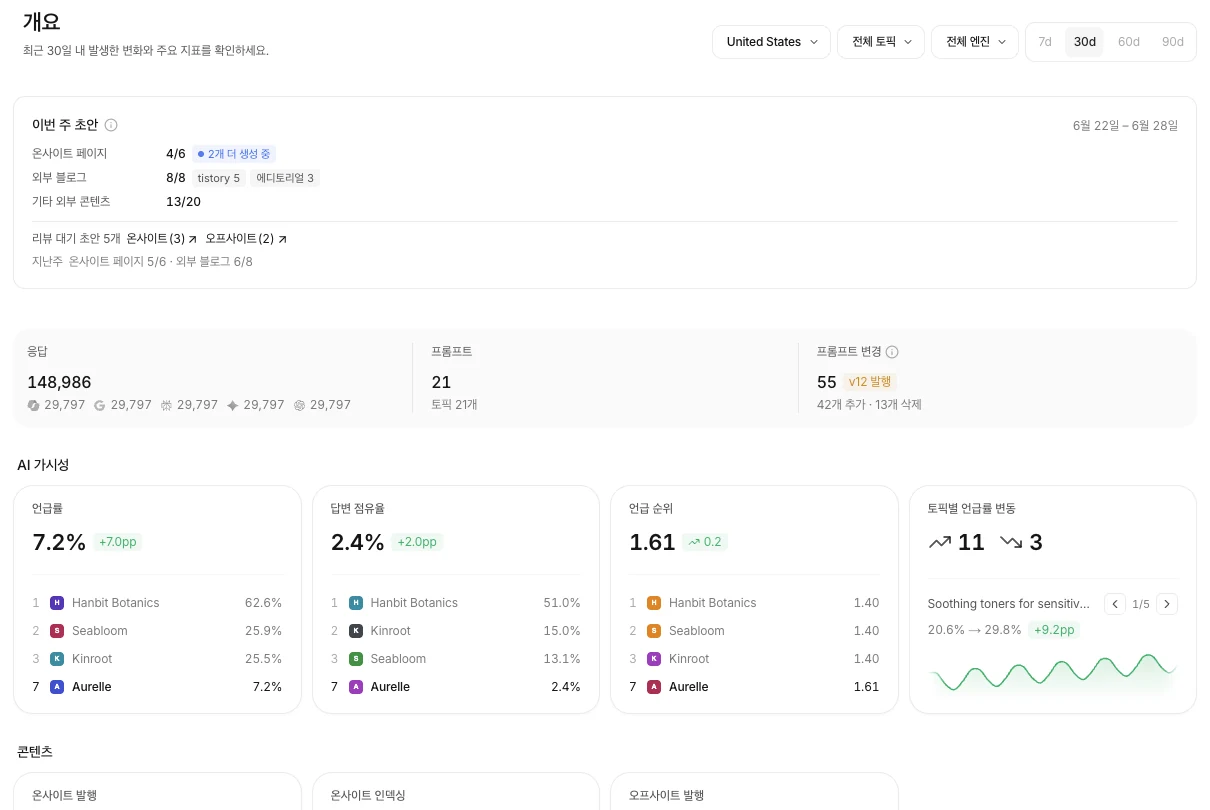Click Aurelle badge in 답변 점유율 card
The width and height of the screenshot is (1210, 810).
click(355, 687)
